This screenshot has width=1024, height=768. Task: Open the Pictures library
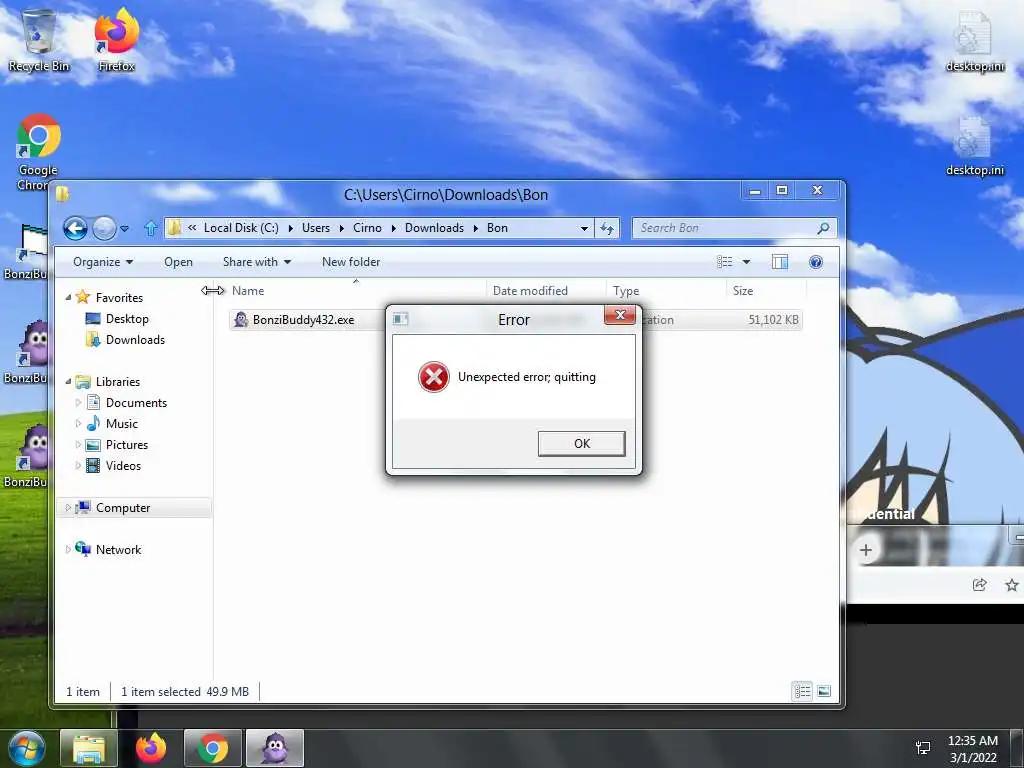(x=127, y=445)
